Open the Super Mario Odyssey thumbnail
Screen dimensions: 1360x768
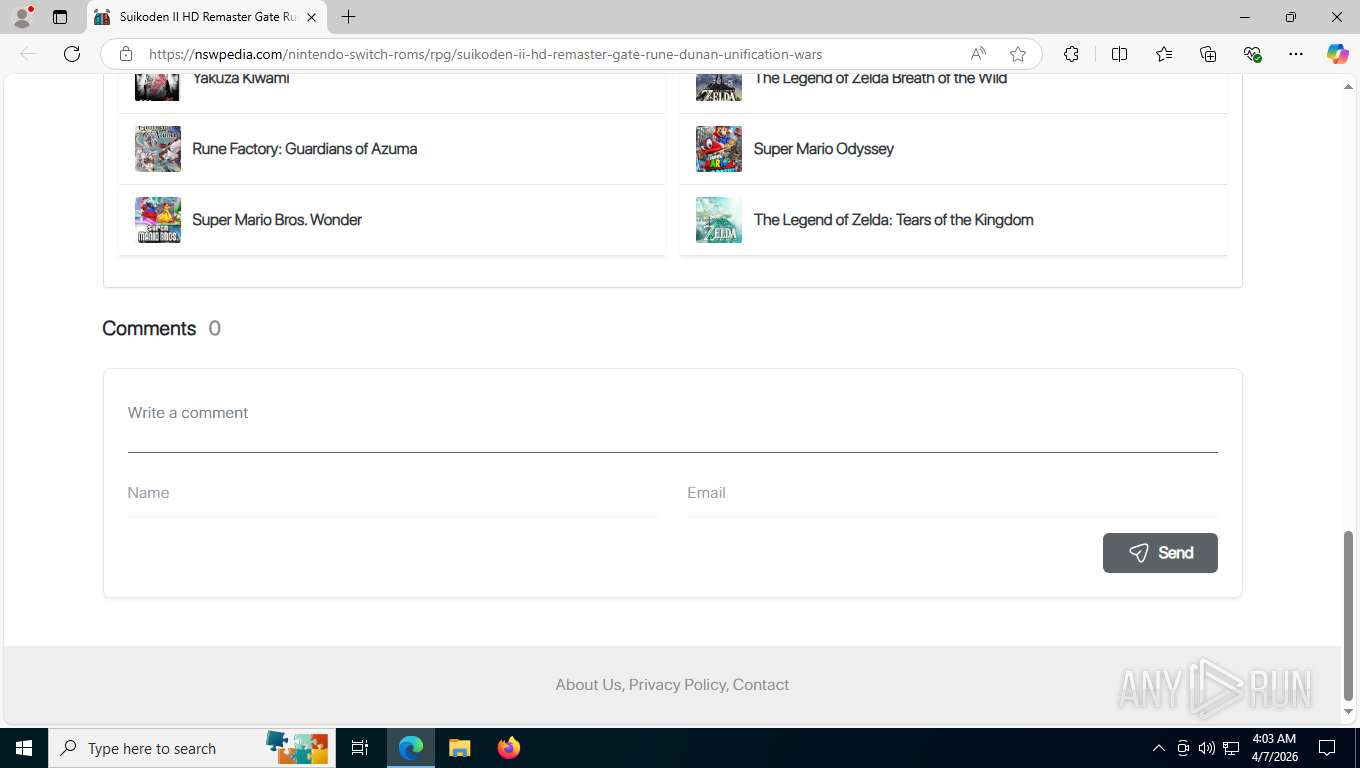click(x=719, y=149)
